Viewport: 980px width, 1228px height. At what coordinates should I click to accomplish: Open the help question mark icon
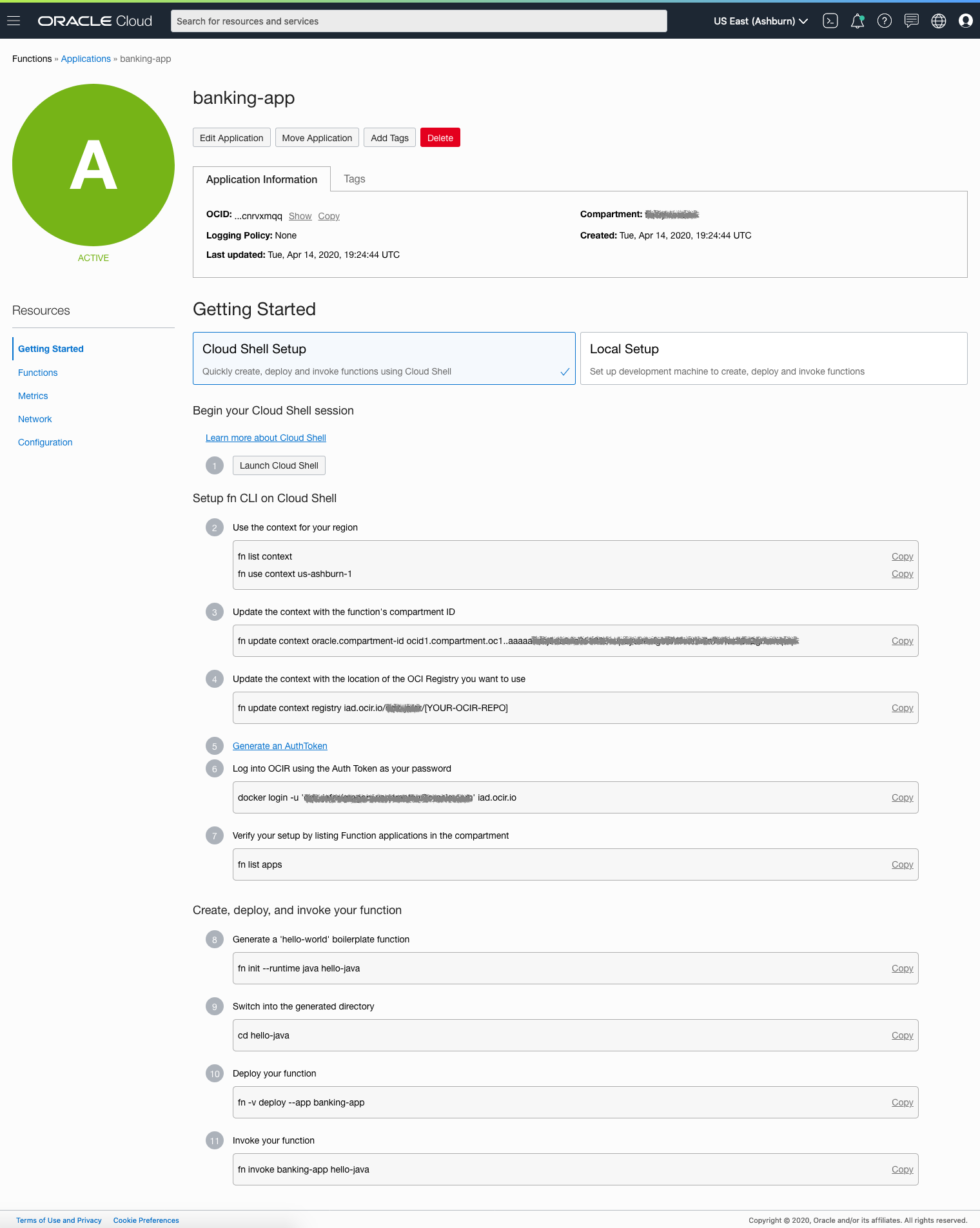tap(885, 21)
